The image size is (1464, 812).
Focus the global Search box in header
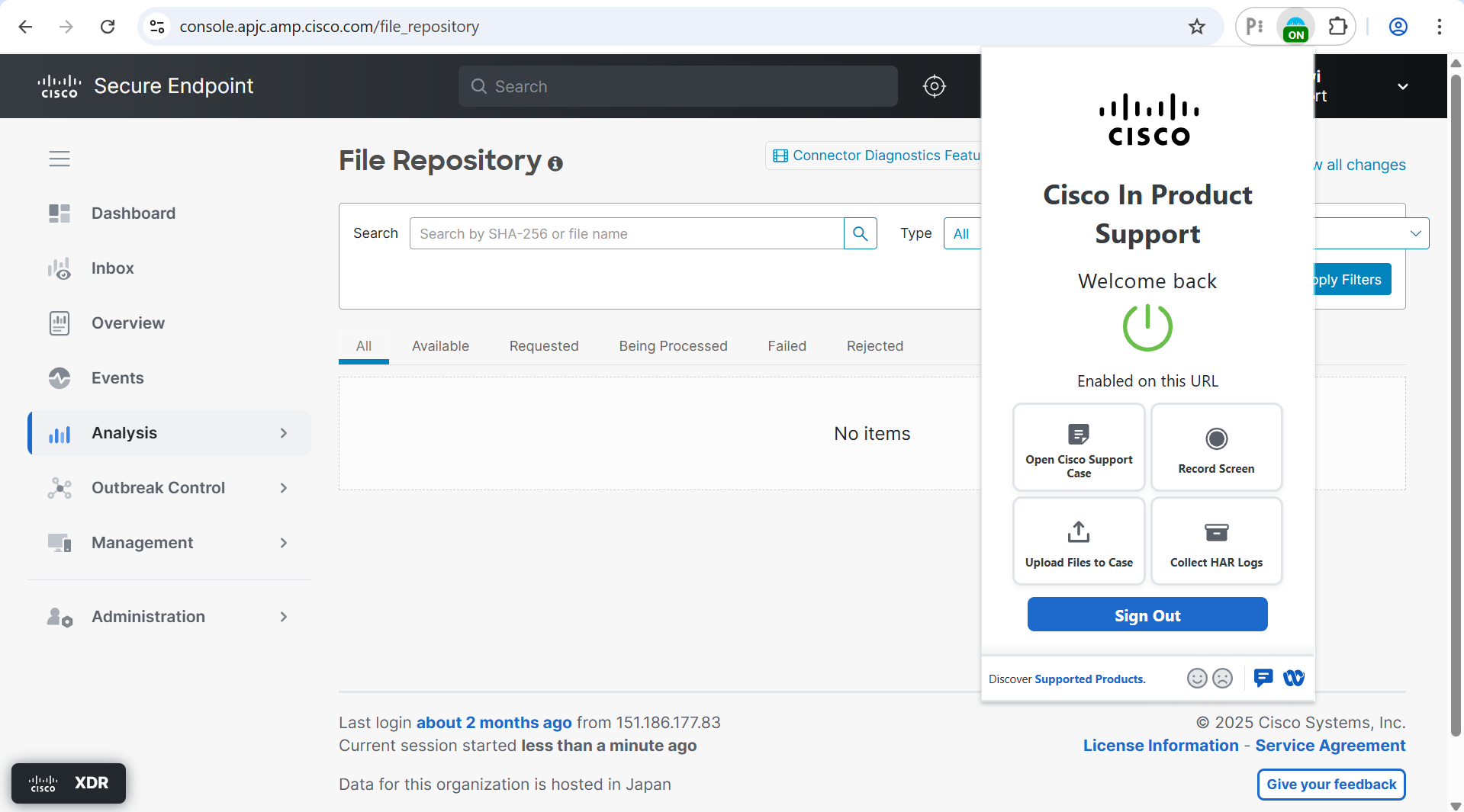[677, 86]
